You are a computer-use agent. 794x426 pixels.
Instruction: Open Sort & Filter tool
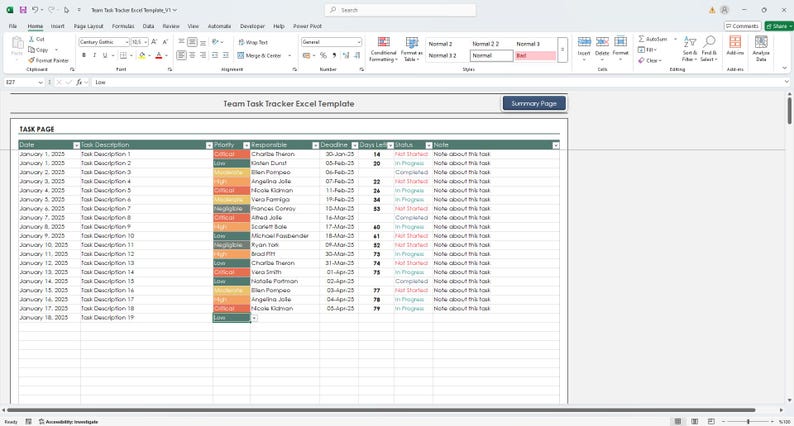690,49
